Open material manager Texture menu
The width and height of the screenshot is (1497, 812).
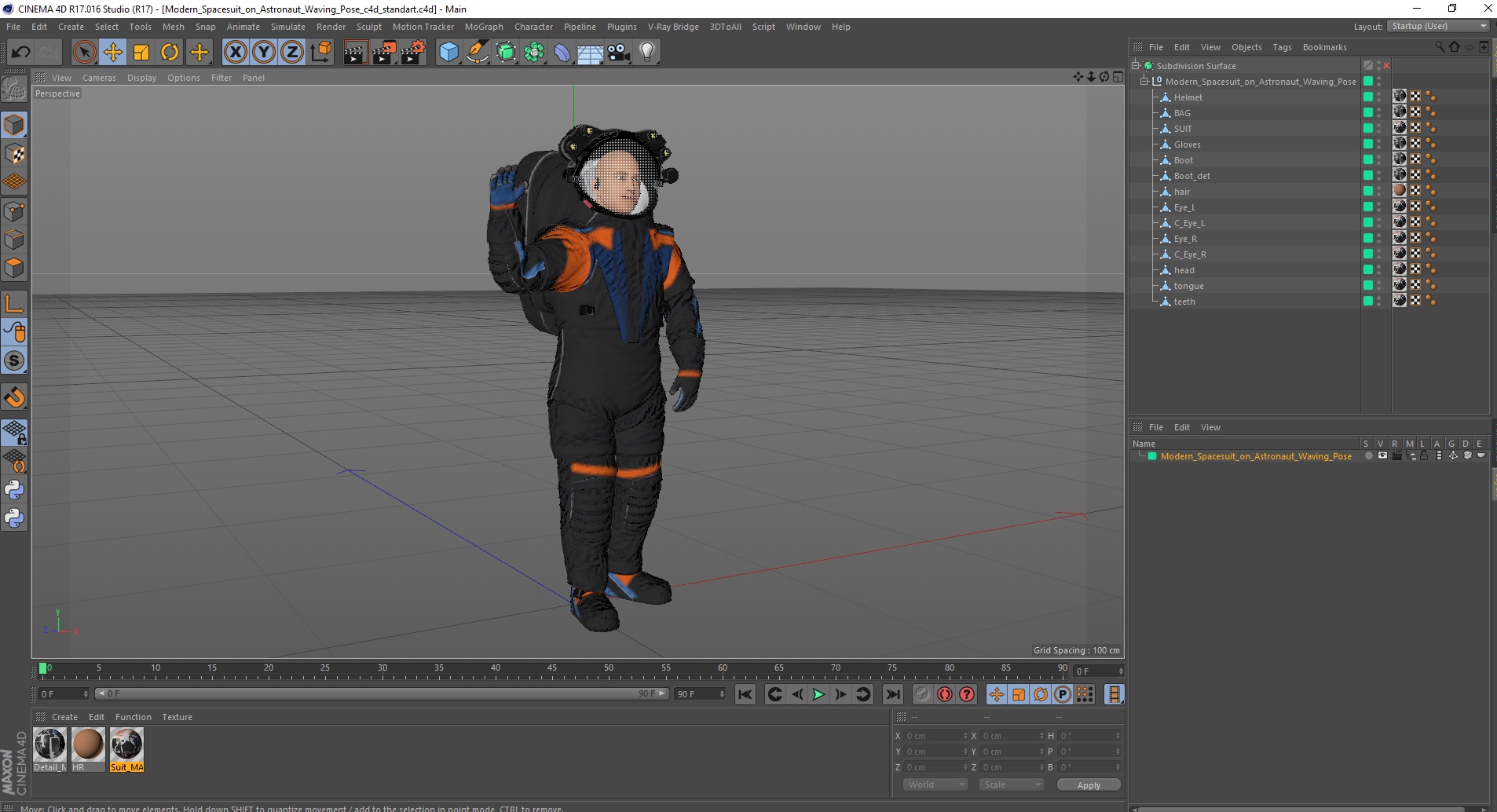tap(177, 717)
